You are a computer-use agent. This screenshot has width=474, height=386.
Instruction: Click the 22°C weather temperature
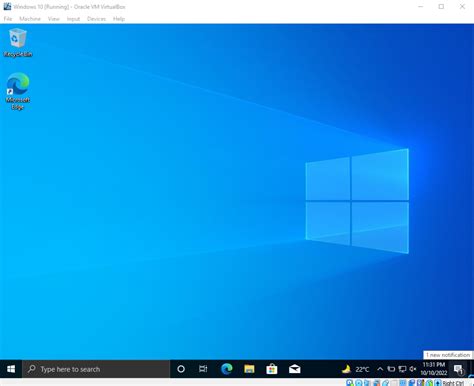[x=362, y=369]
